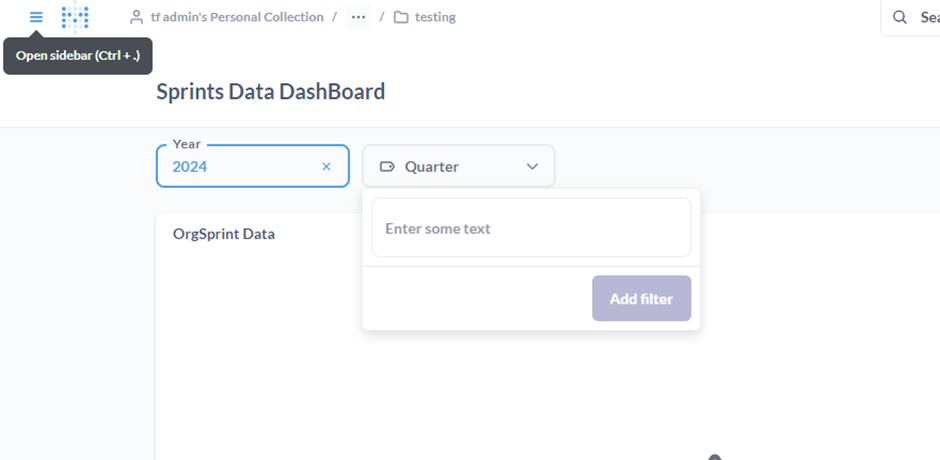Click the Metabase dotted logo
Image resolution: width=940 pixels, height=460 pixels.
(75, 17)
